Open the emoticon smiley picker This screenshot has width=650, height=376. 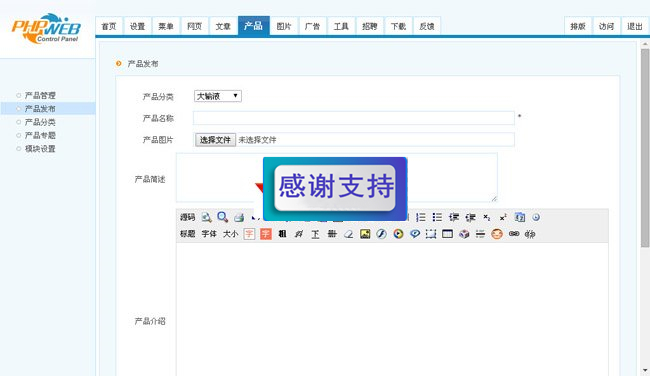point(497,234)
